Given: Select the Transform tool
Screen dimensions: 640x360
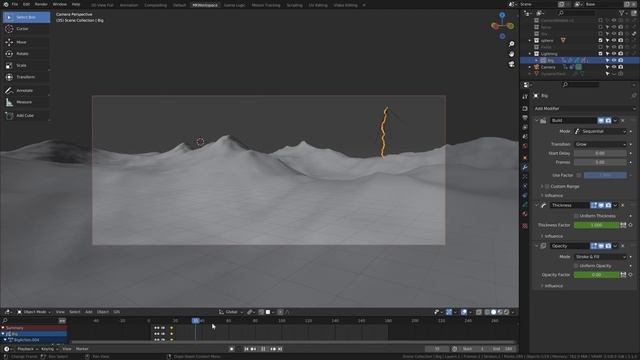Looking at the screenshot, I should [x=27, y=77].
